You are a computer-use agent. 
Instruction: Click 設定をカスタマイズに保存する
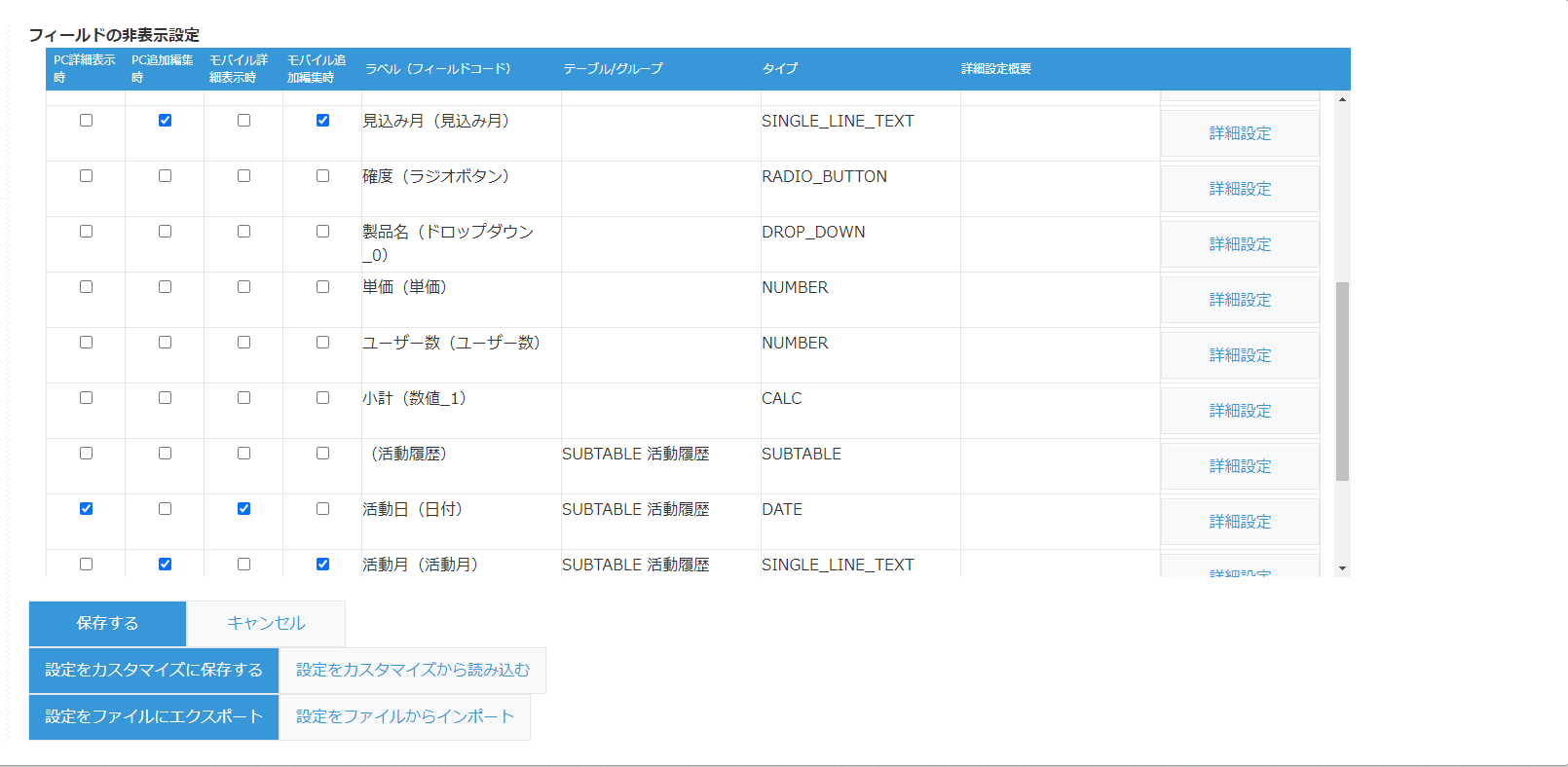click(x=154, y=670)
